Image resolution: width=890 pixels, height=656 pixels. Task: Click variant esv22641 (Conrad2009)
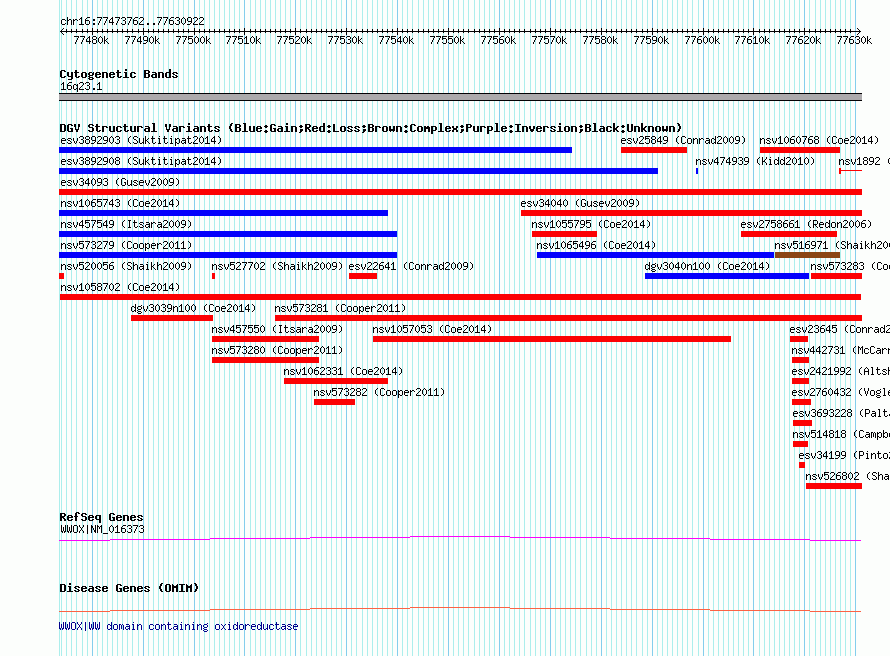tap(411, 266)
